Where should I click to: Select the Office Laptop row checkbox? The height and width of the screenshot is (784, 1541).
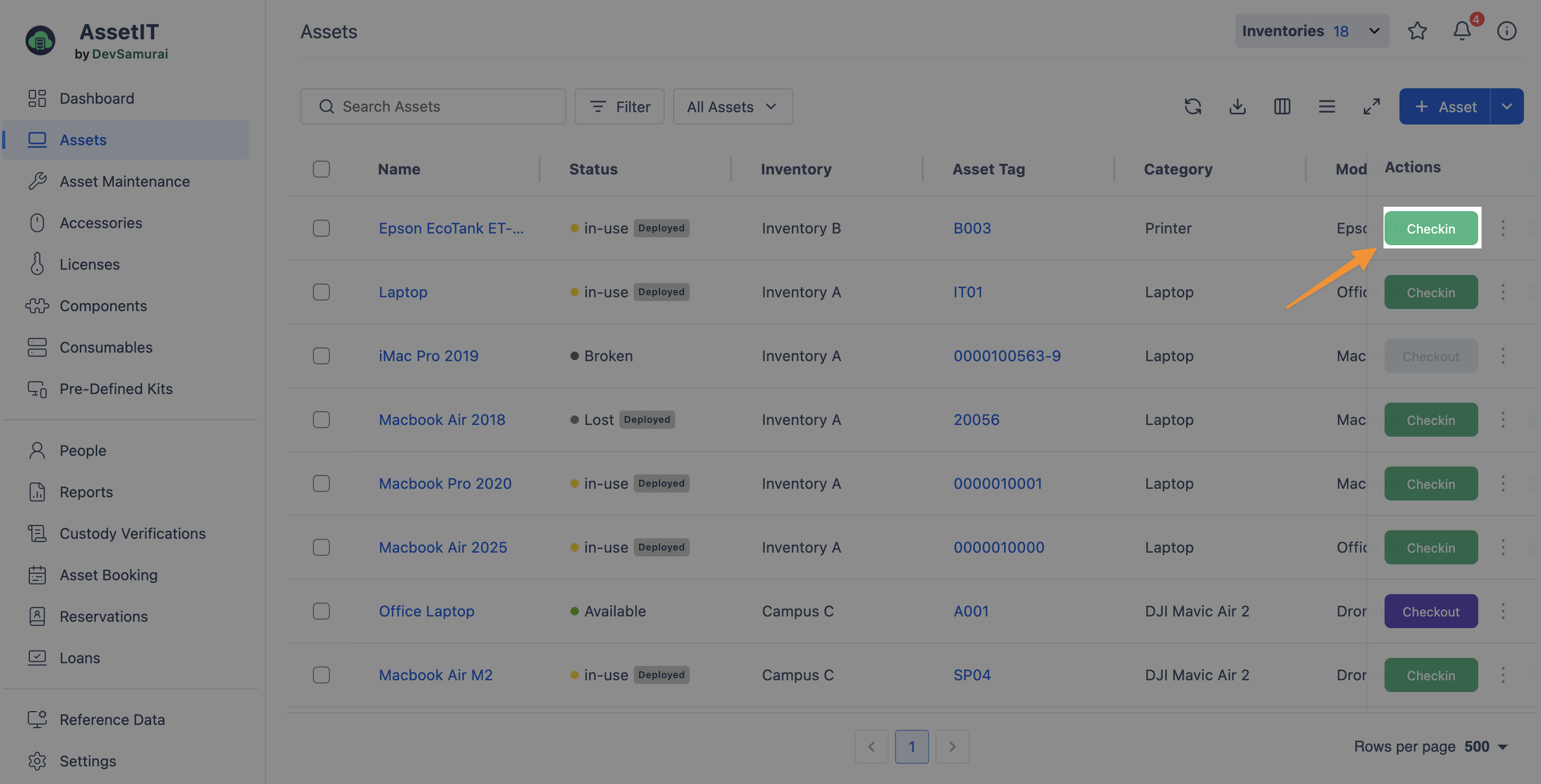(x=321, y=611)
